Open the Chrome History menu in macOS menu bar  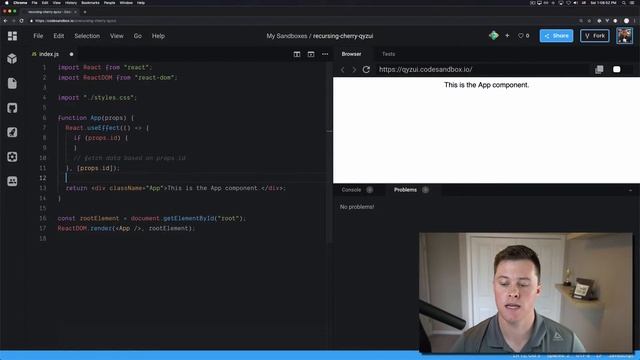click(x=71, y=2)
